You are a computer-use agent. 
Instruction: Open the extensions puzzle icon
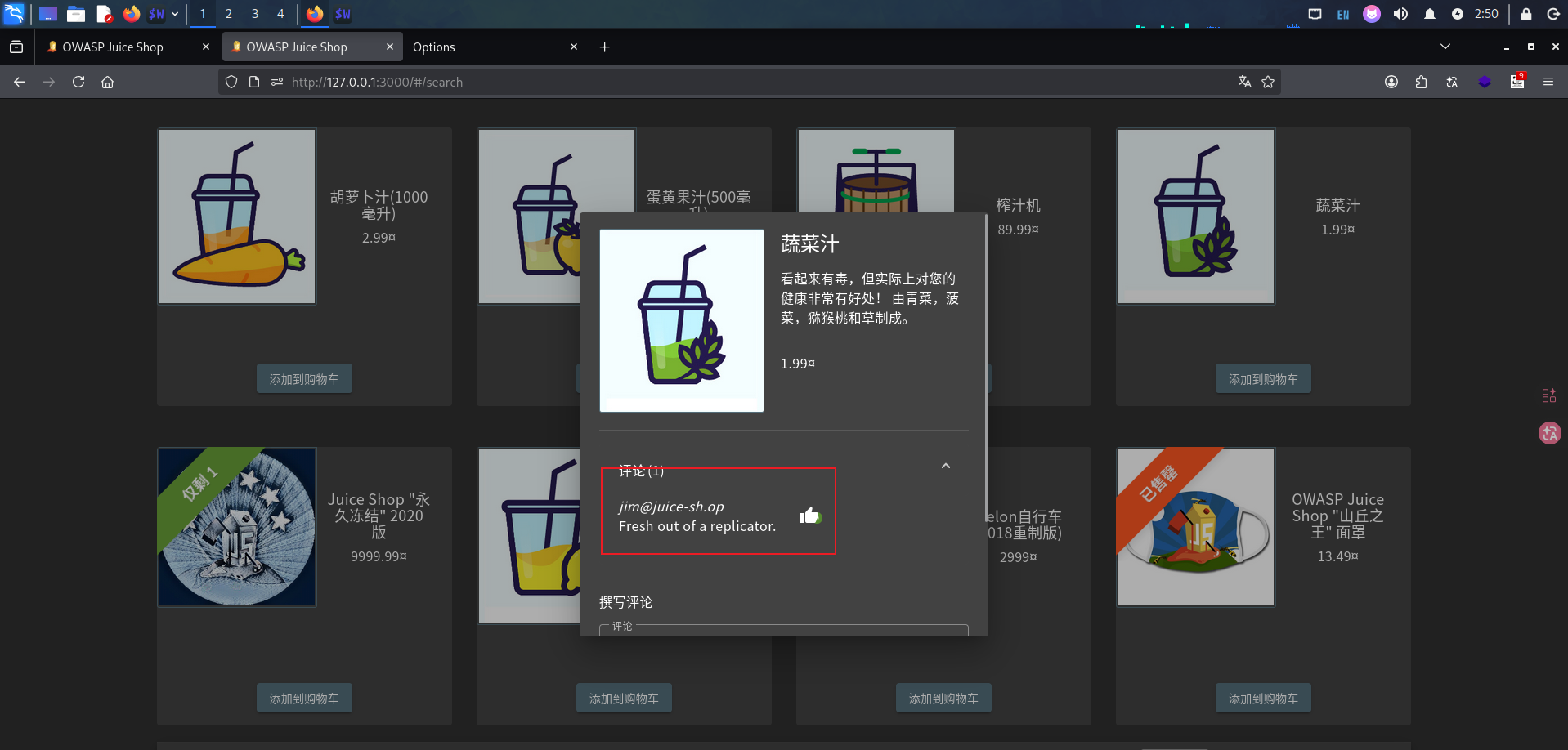(1422, 82)
